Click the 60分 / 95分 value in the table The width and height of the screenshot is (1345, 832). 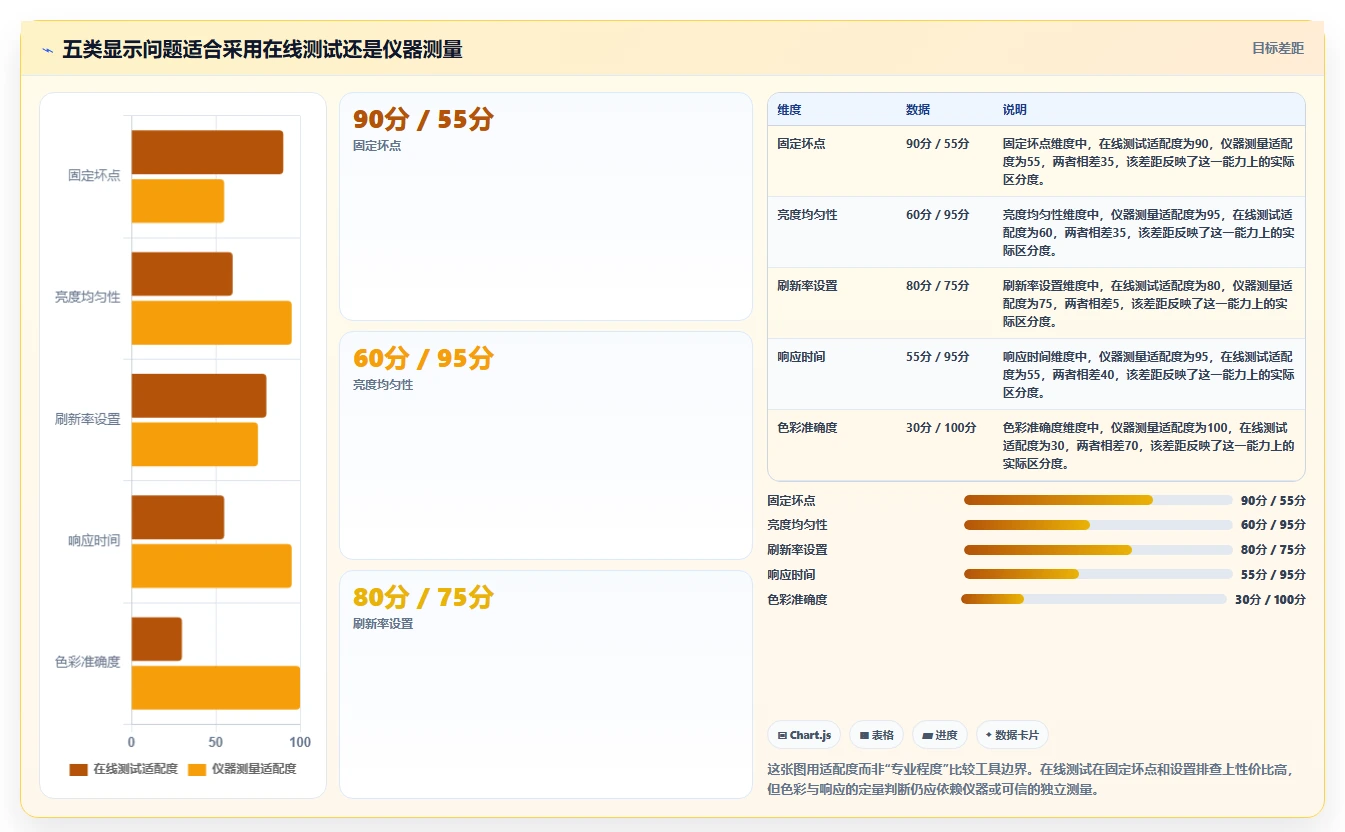coord(938,215)
